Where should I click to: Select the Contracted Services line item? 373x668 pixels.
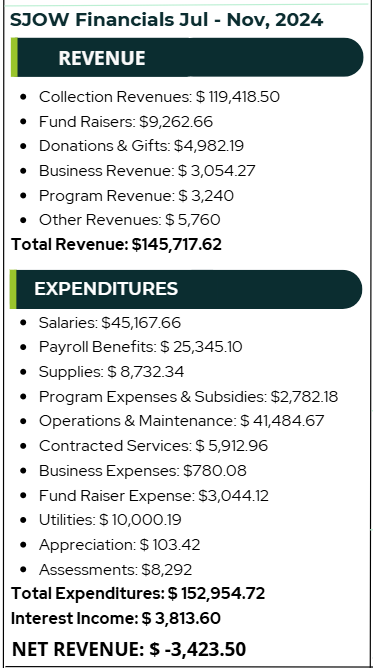153,446
